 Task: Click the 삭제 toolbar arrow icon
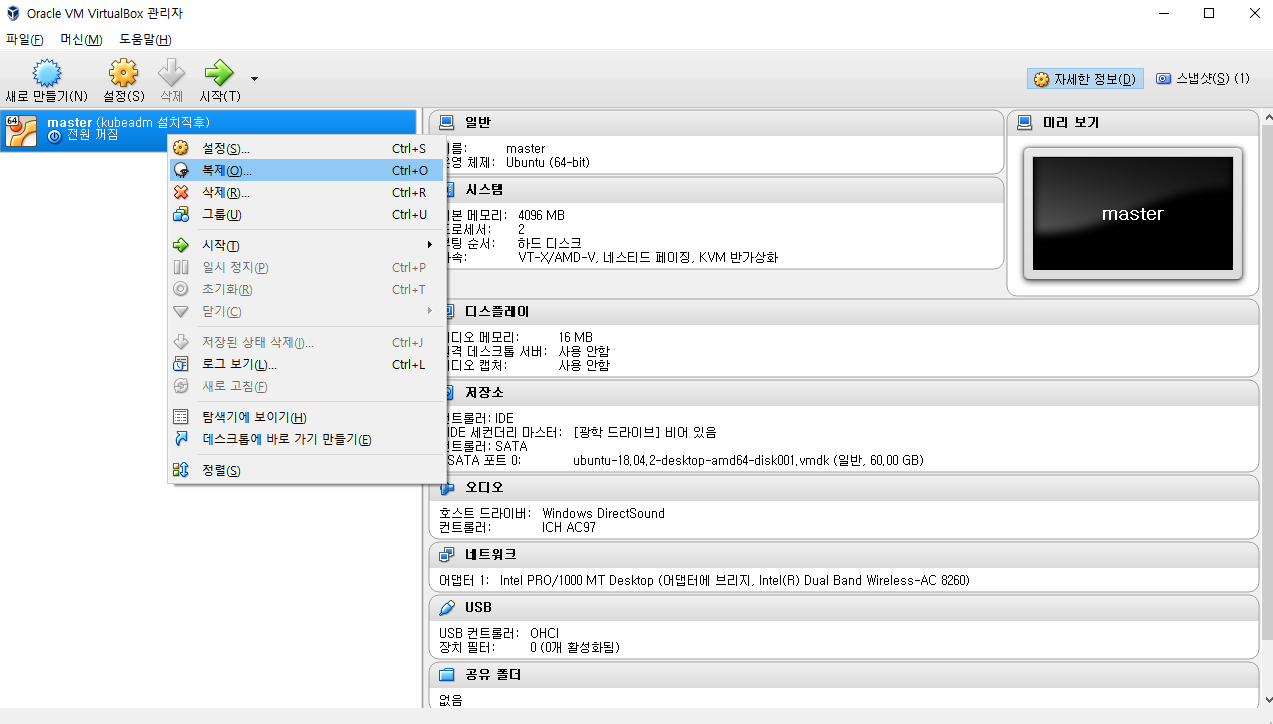(172, 73)
